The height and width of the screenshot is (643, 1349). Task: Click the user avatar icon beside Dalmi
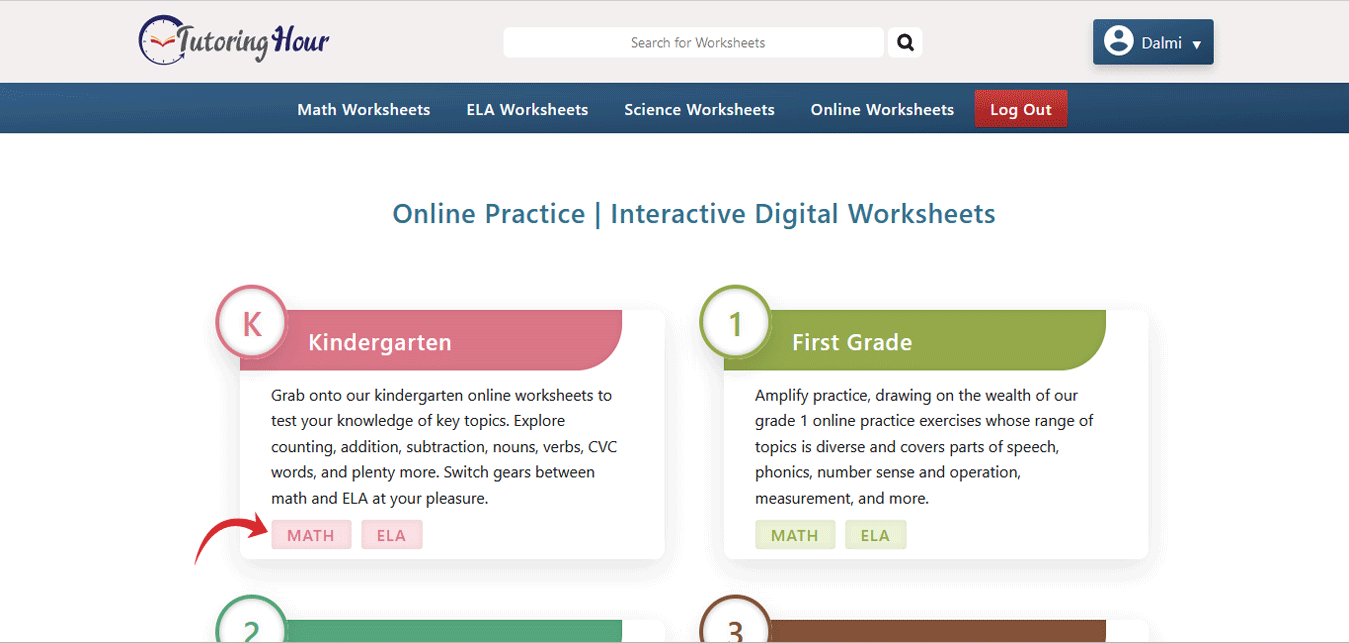(1118, 42)
